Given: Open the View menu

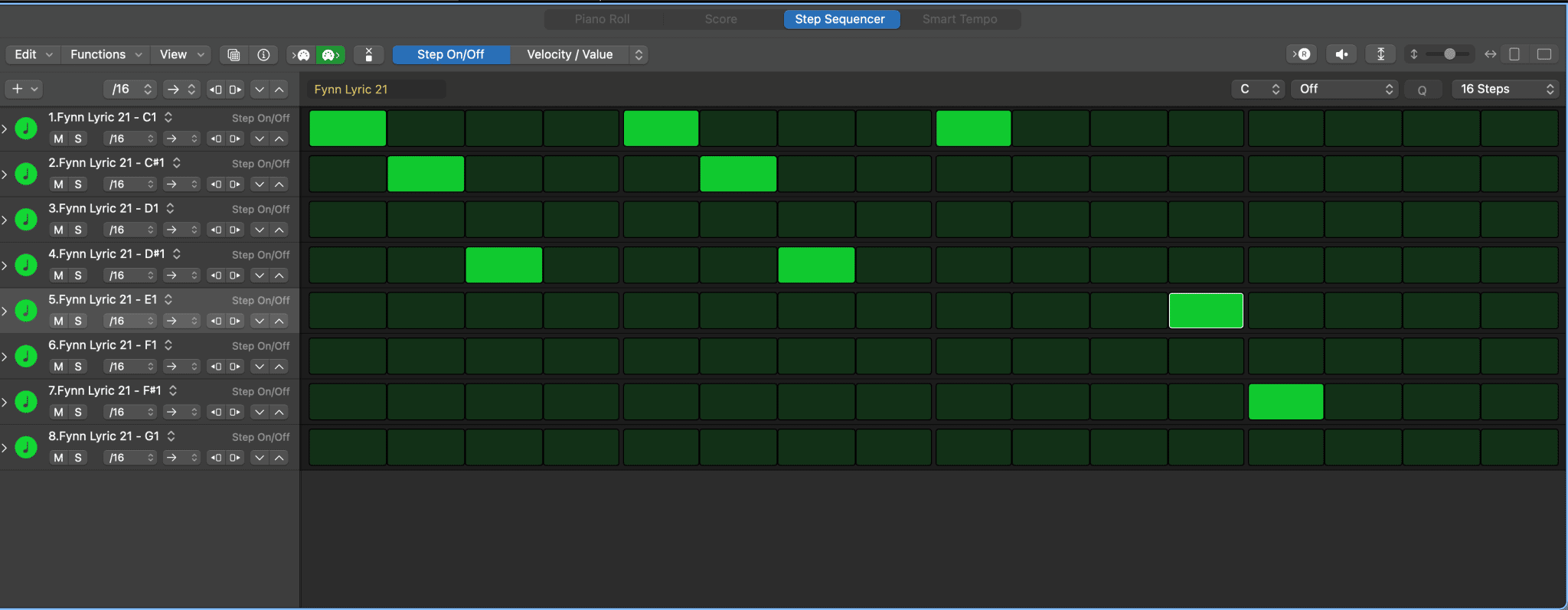Looking at the screenshot, I should 181,54.
